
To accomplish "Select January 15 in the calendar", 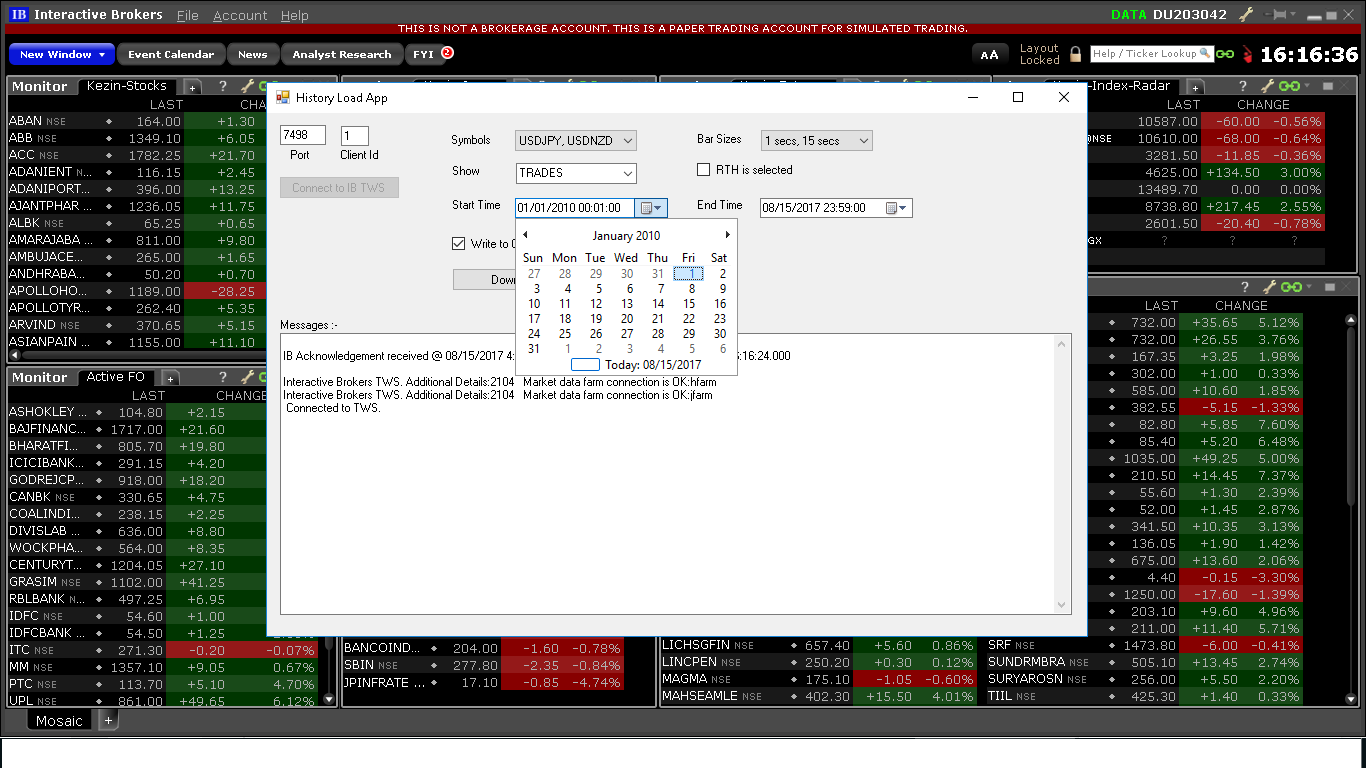I will tap(689, 304).
